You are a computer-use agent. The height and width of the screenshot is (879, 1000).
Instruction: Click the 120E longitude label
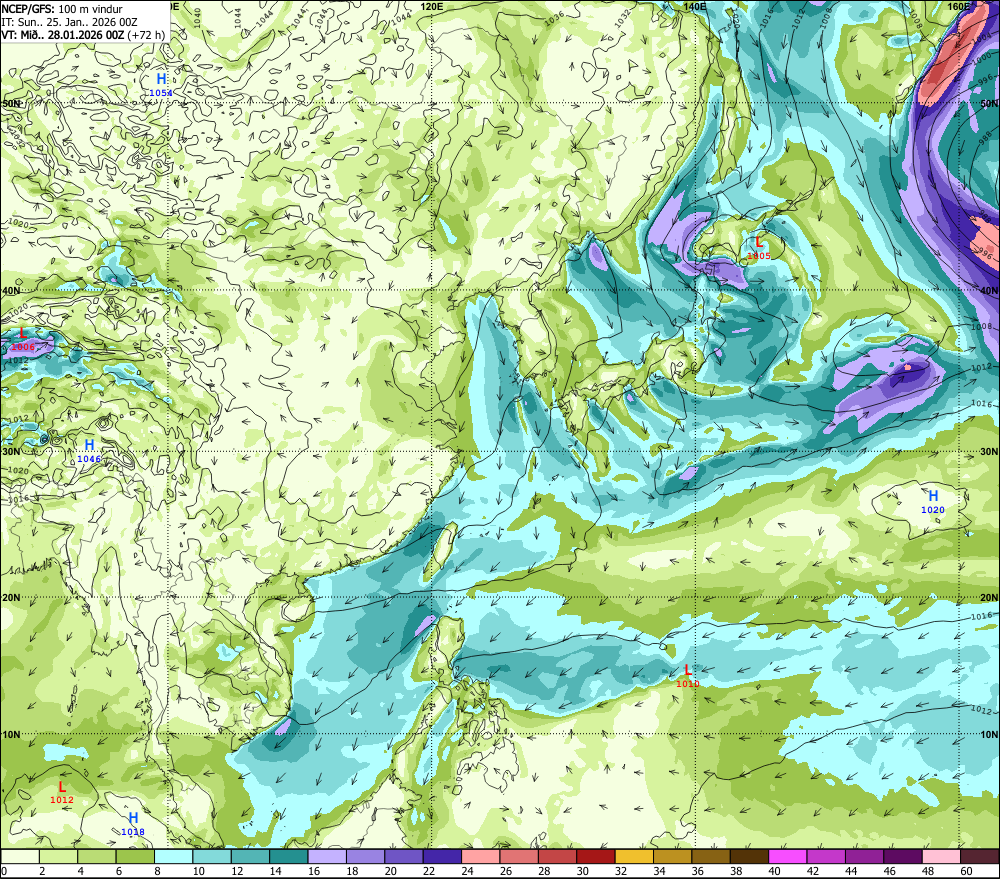point(432,6)
